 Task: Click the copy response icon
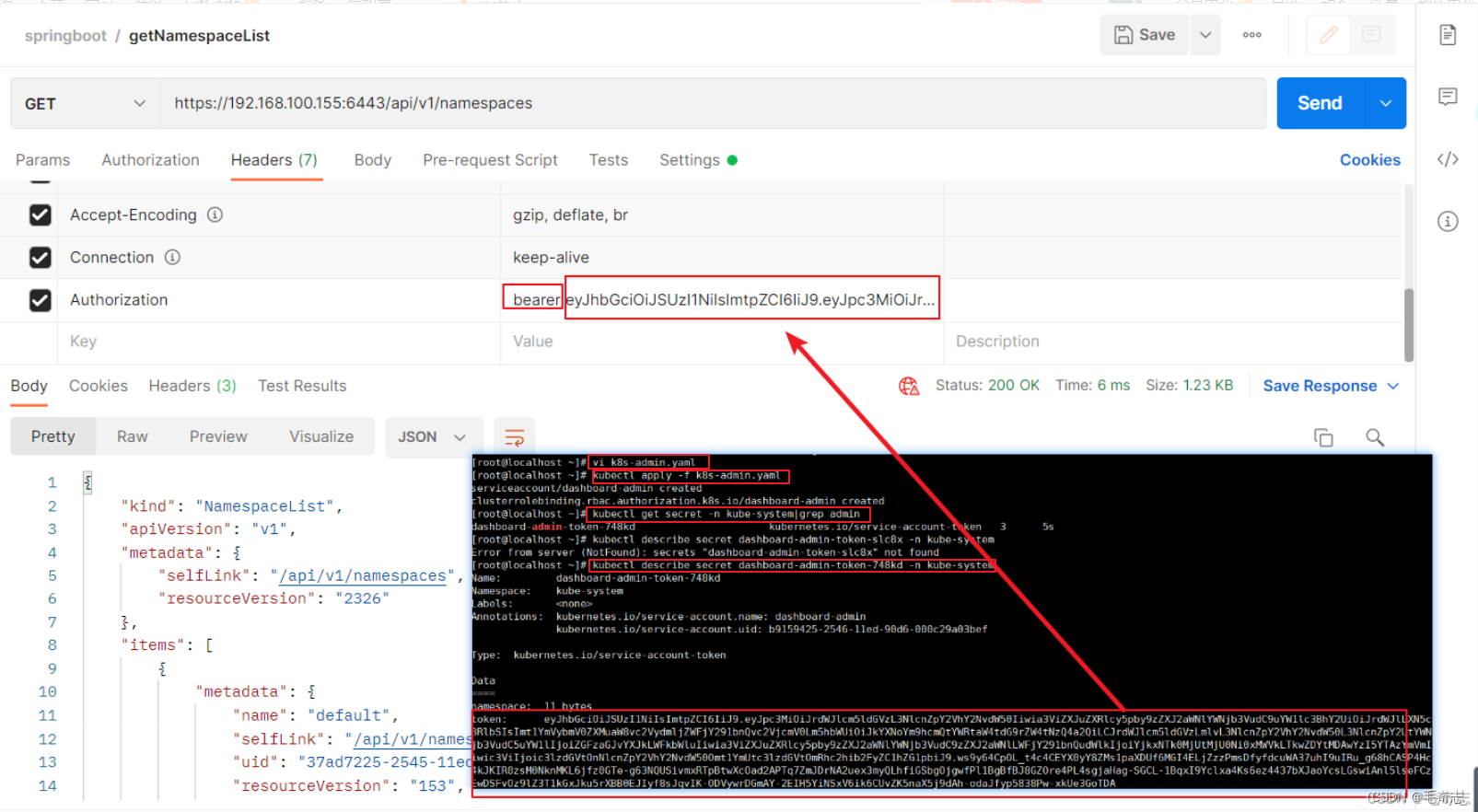point(1323,437)
